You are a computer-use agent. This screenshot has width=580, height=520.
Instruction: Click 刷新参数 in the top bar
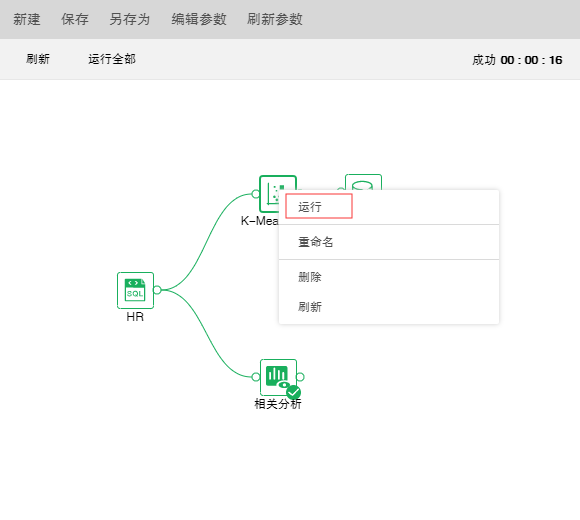[x=275, y=19]
